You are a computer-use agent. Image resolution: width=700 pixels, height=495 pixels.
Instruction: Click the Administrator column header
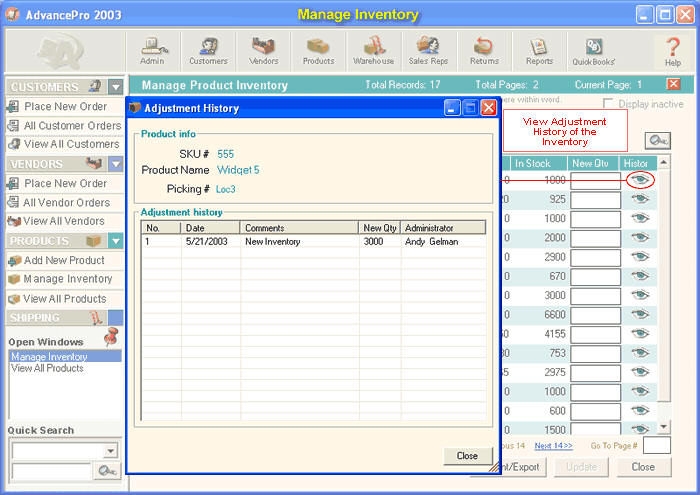pos(443,228)
